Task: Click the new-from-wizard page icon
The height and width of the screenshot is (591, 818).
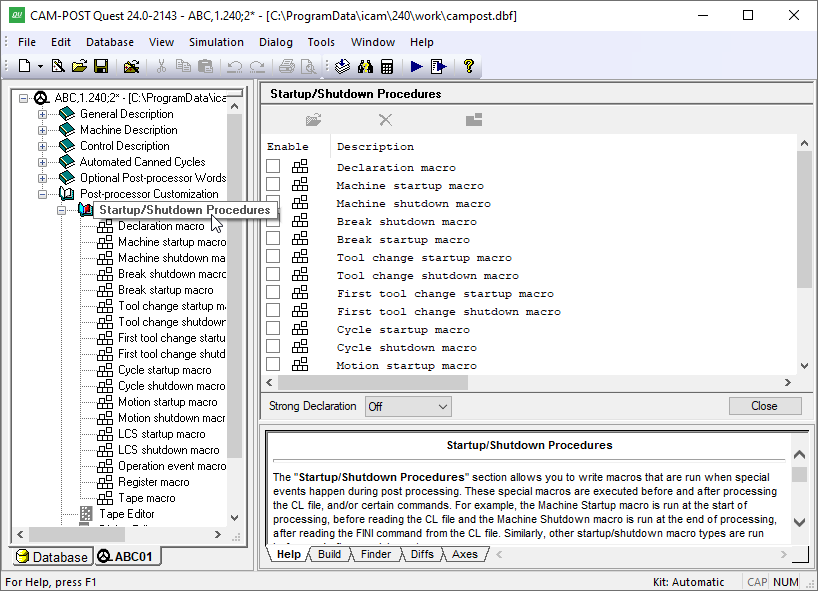Action: (58, 66)
